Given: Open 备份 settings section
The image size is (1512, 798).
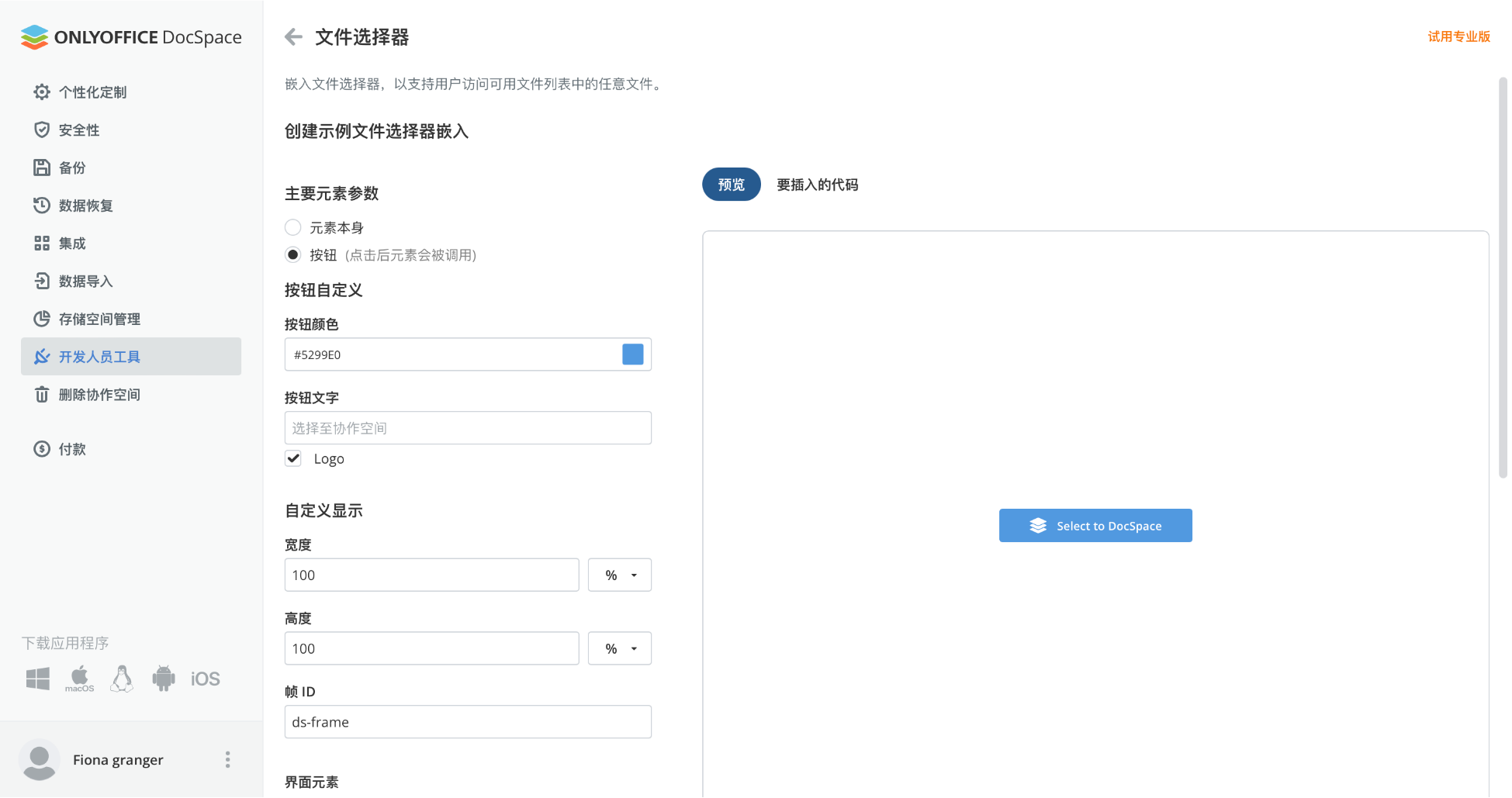Looking at the screenshot, I should (131, 168).
